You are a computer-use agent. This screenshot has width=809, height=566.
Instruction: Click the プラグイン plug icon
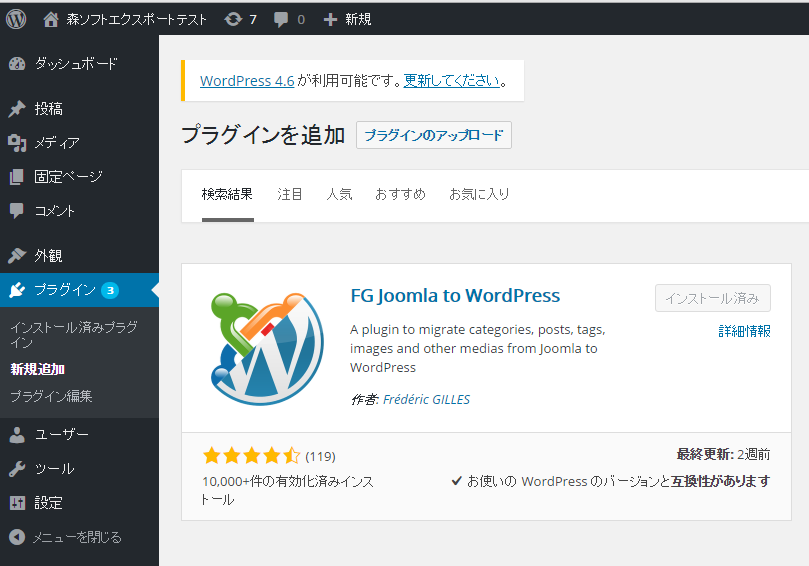click(17, 290)
